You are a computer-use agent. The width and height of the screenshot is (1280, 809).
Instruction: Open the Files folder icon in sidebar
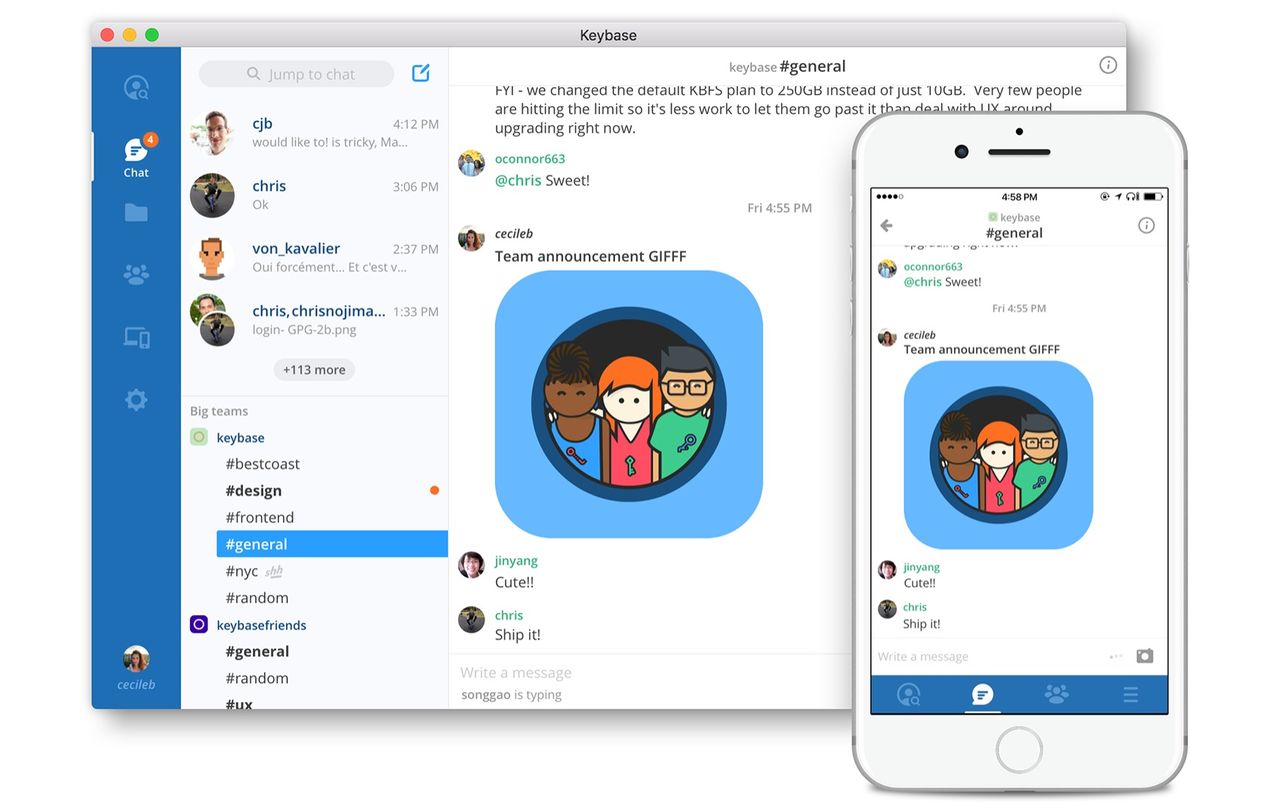click(136, 212)
